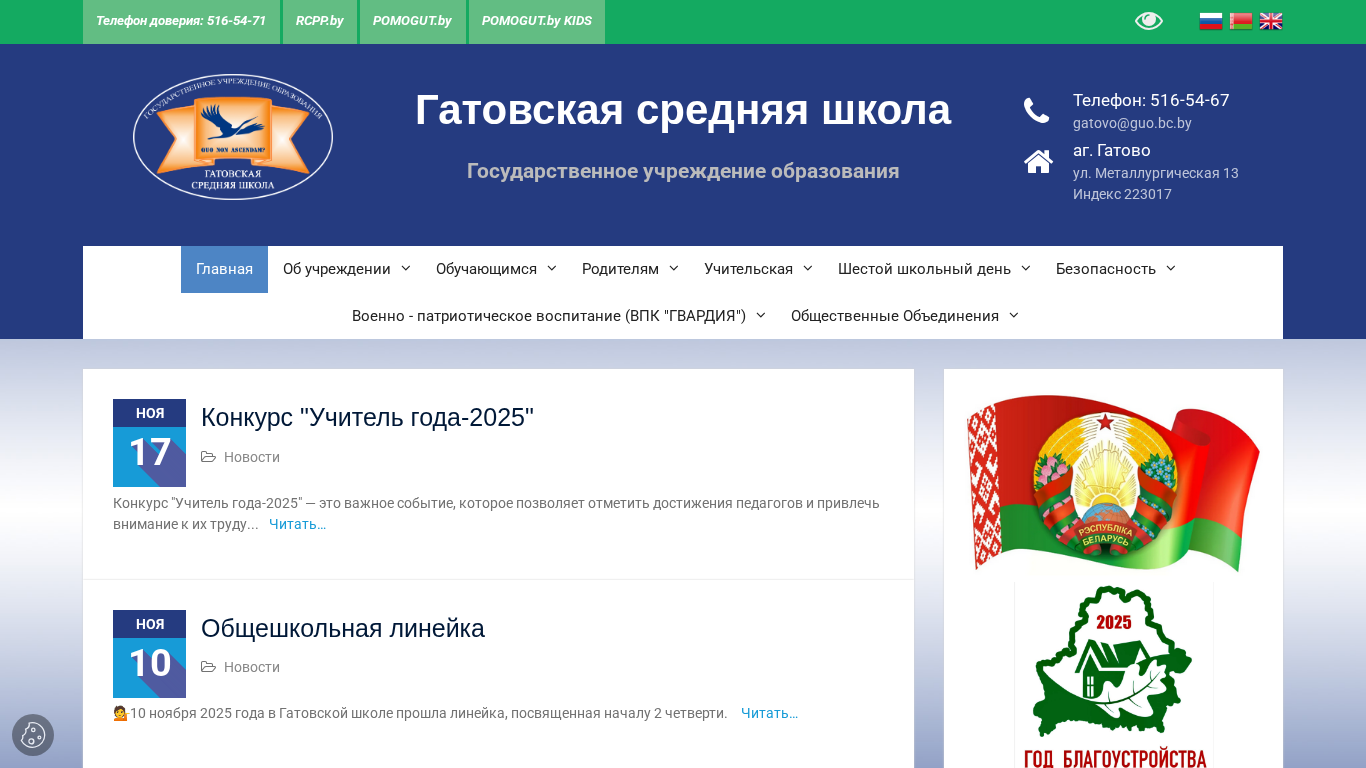Click the НОЯ 17 date badge
1366x768 pixels.
[149, 443]
